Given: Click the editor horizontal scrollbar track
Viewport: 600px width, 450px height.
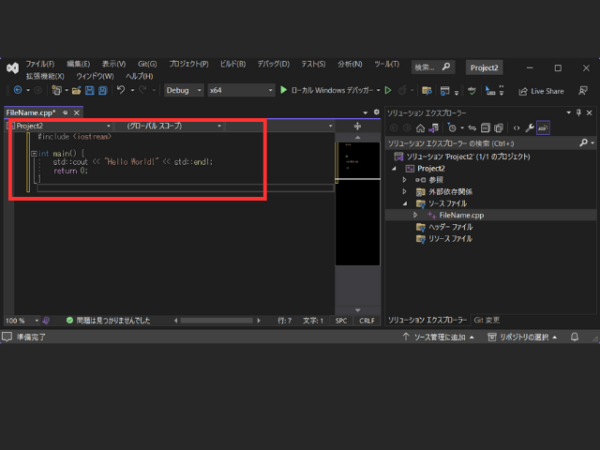Looking at the screenshot, I should [x=217, y=320].
